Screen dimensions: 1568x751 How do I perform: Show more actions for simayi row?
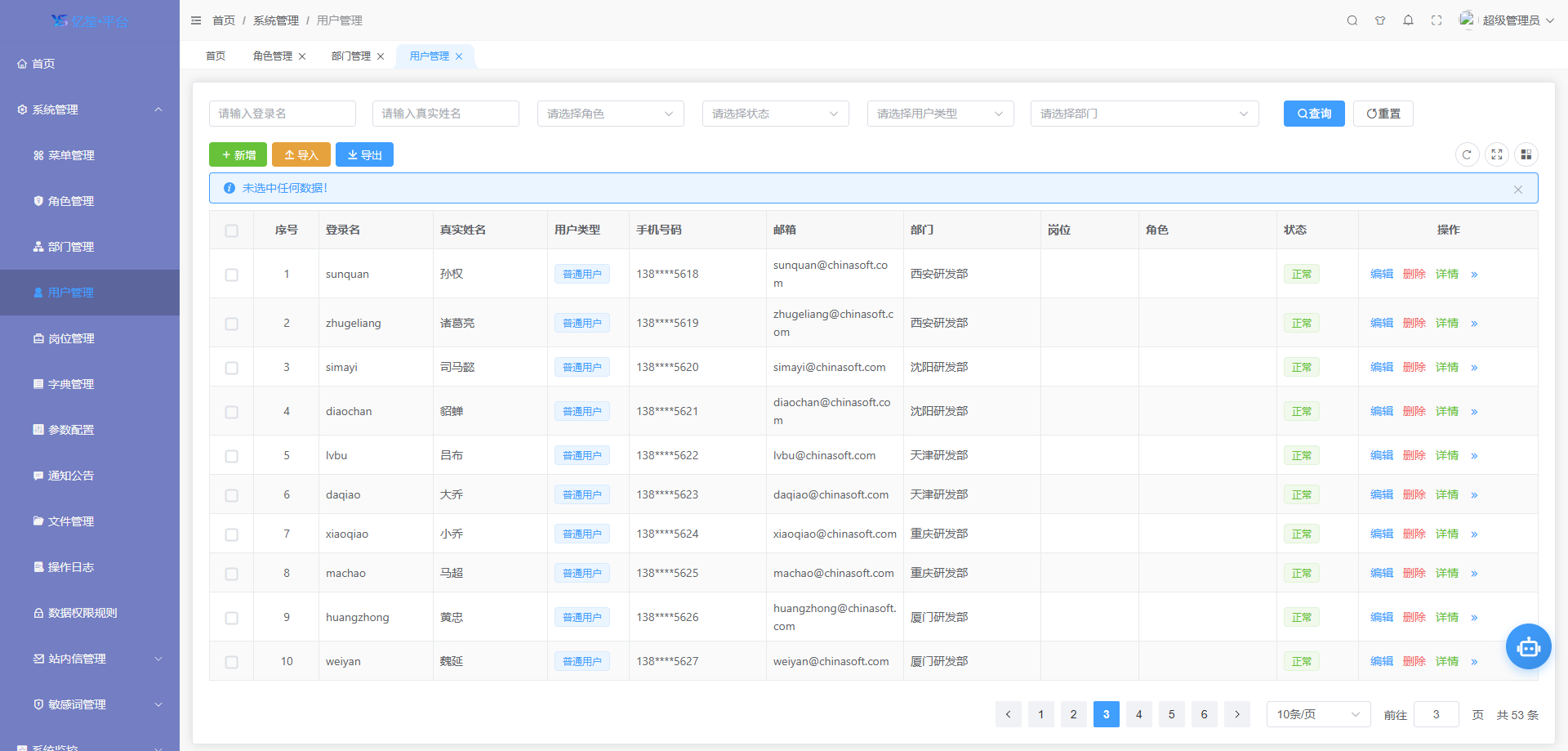click(x=1474, y=368)
